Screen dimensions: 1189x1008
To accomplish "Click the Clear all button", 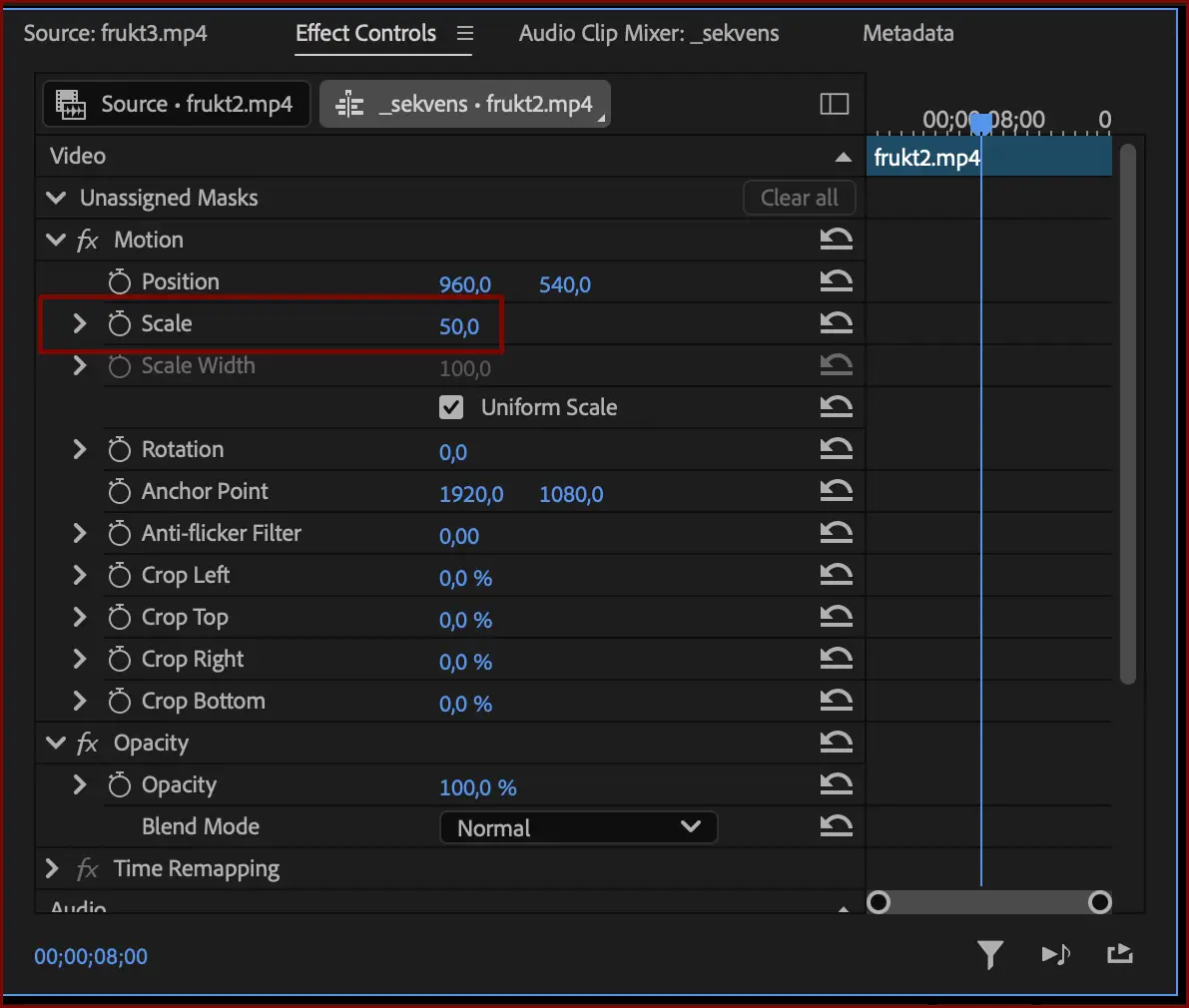I will pos(800,198).
